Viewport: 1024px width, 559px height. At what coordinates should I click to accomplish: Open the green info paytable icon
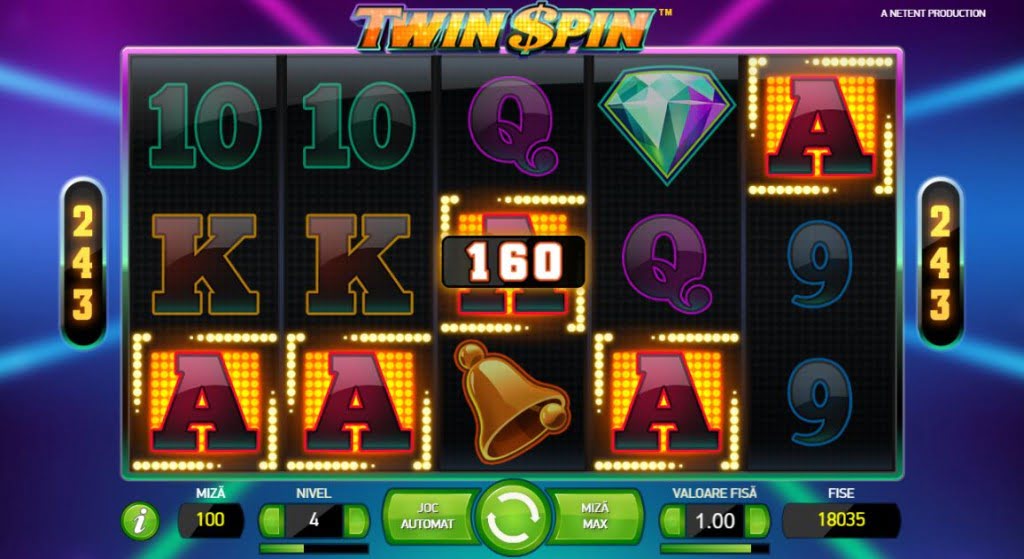(x=140, y=520)
